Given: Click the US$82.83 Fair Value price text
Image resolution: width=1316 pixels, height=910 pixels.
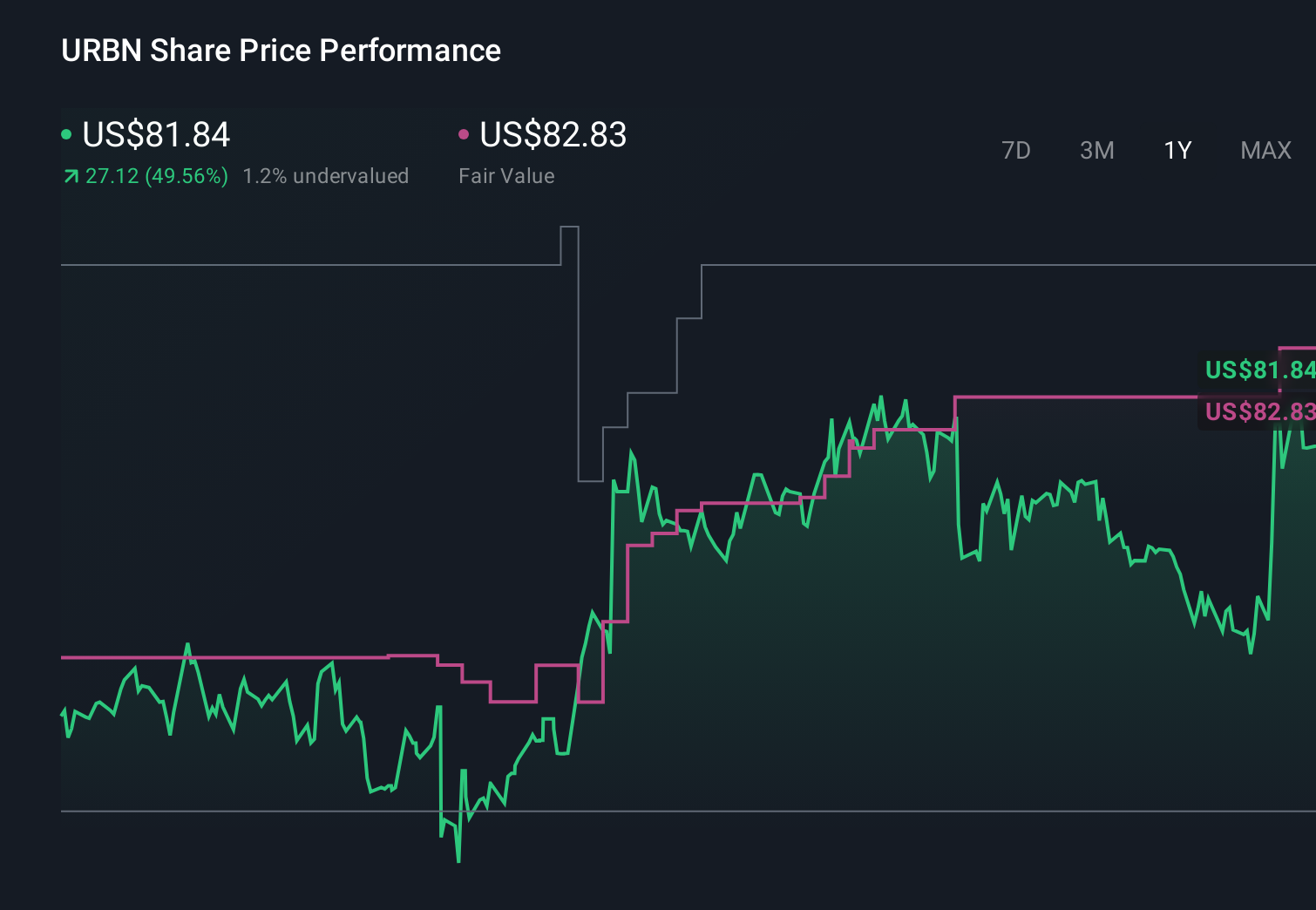Looking at the screenshot, I should tap(553, 135).
